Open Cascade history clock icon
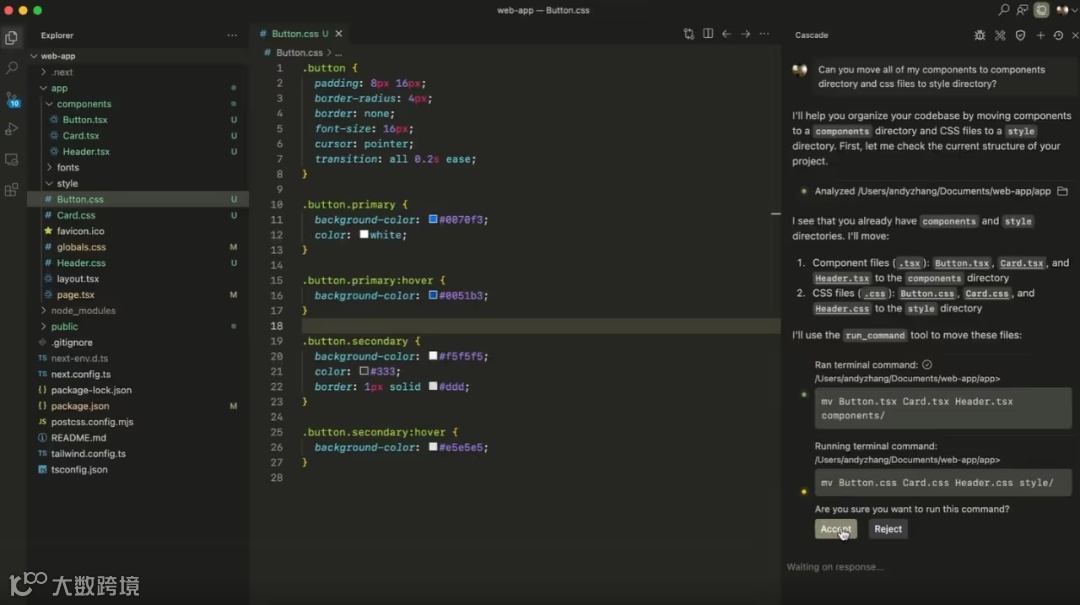 (x=1059, y=35)
